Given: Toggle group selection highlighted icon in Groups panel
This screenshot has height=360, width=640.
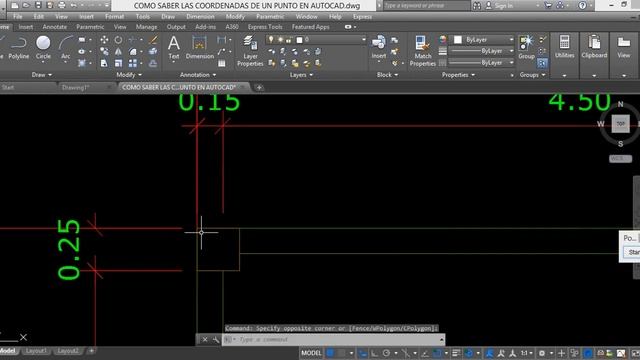Looking at the screenshot, I should (542, 63).
